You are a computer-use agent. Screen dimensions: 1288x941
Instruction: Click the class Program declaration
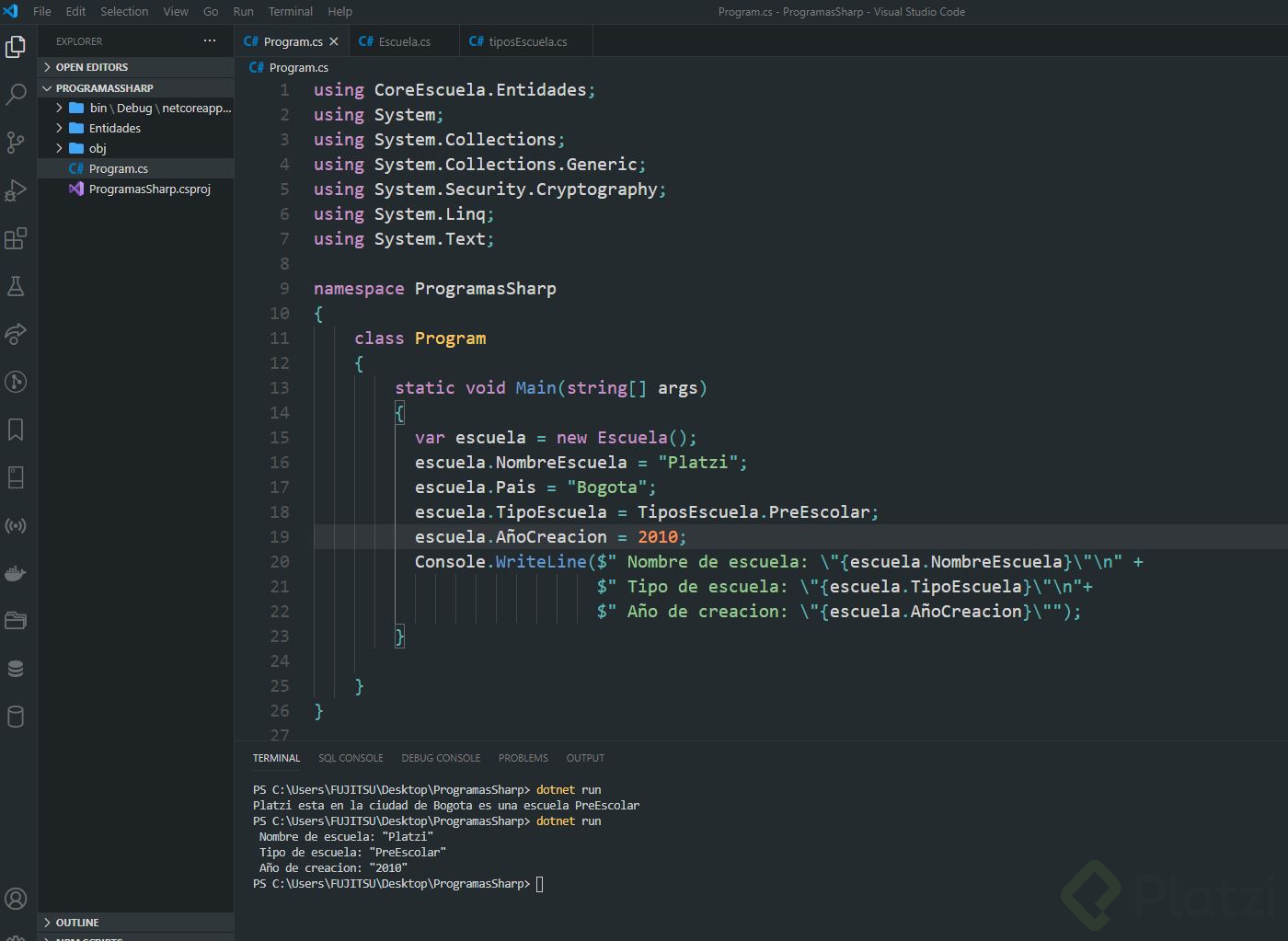(420, 338)
